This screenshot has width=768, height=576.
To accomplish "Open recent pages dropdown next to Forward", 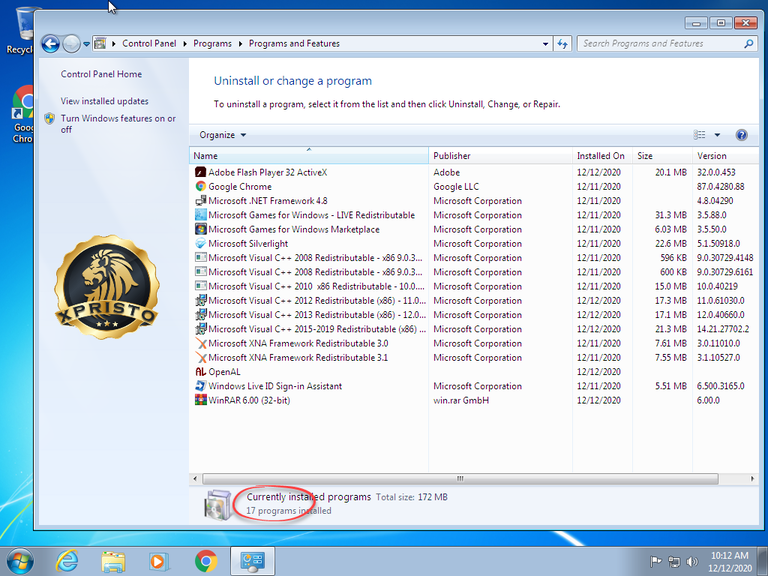I will coord(86,44).
